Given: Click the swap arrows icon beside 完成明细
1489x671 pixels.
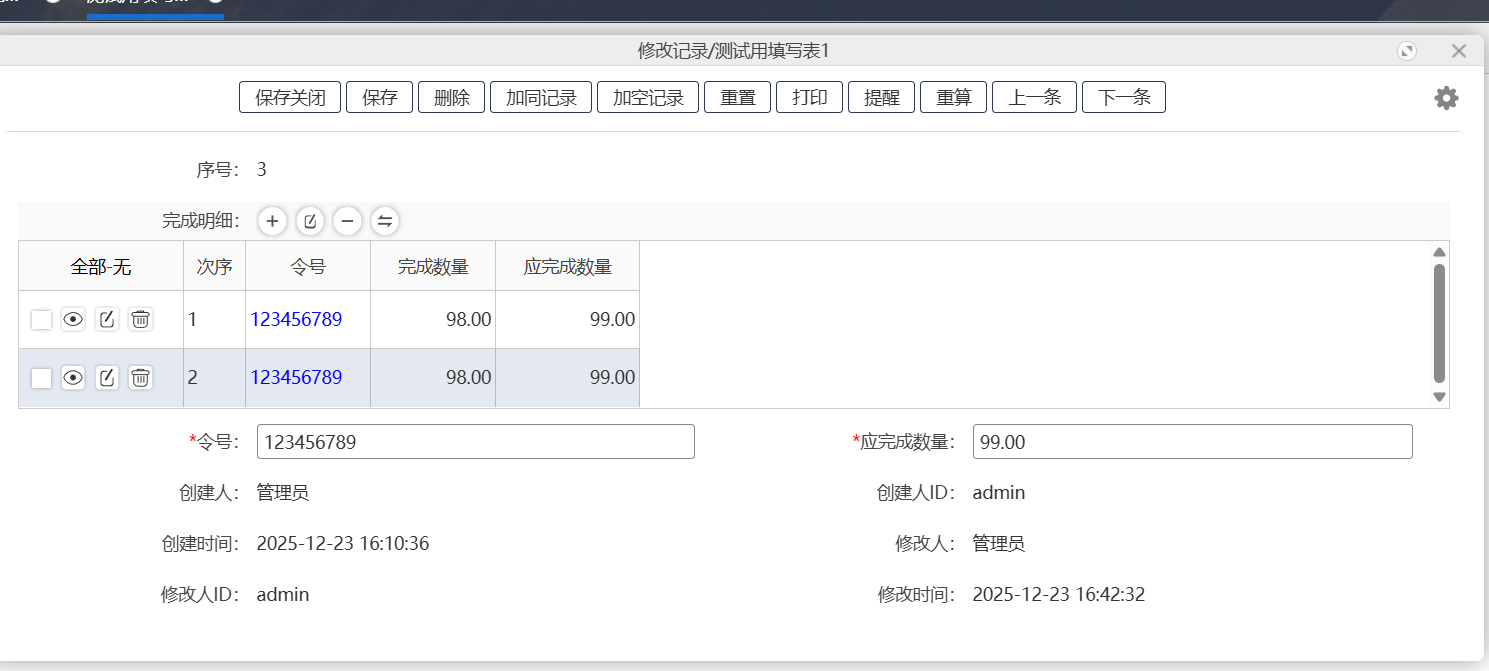Looking at the screenshot, I should (x=385, y=221).
